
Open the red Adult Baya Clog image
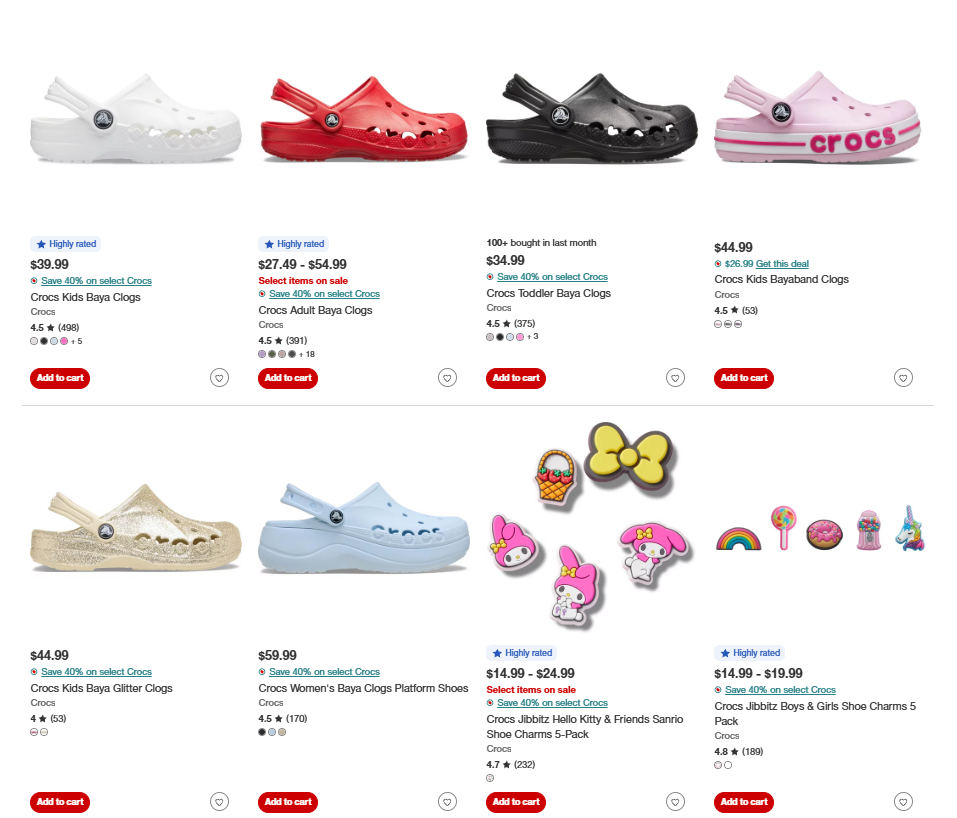364,120
